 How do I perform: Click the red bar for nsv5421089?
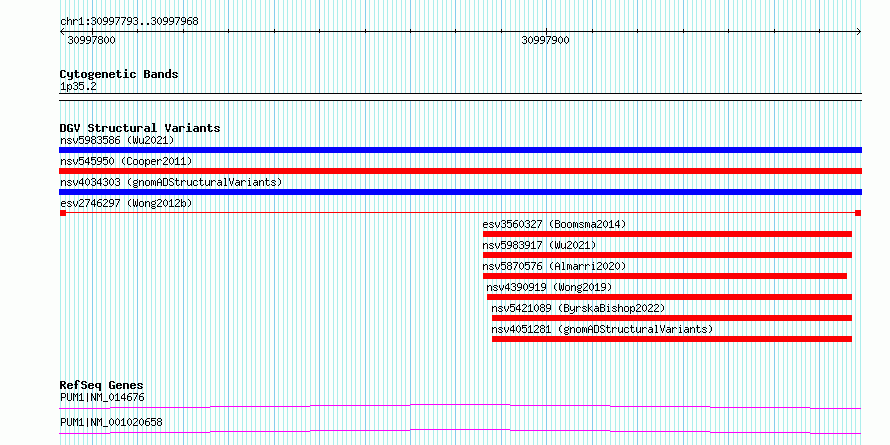coord(672,318)
